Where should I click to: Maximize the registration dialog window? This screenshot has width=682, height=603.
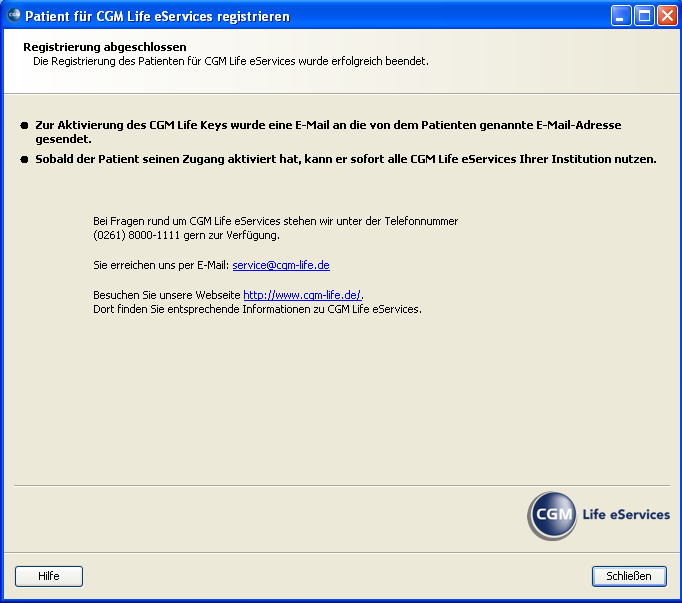click(x=644, y=16)
